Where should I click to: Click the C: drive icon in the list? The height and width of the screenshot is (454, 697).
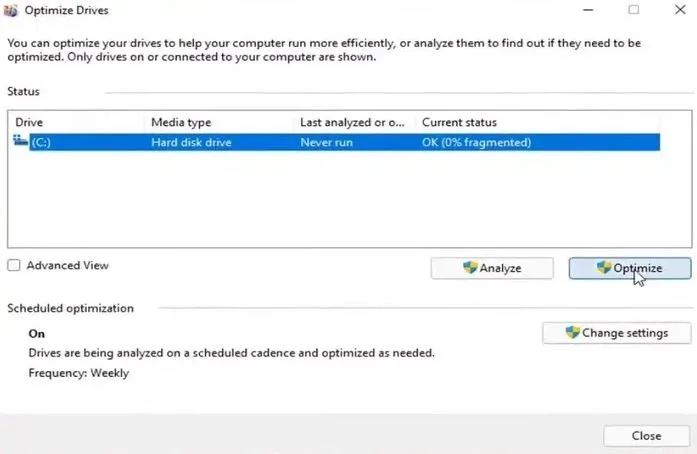[20, 141]
